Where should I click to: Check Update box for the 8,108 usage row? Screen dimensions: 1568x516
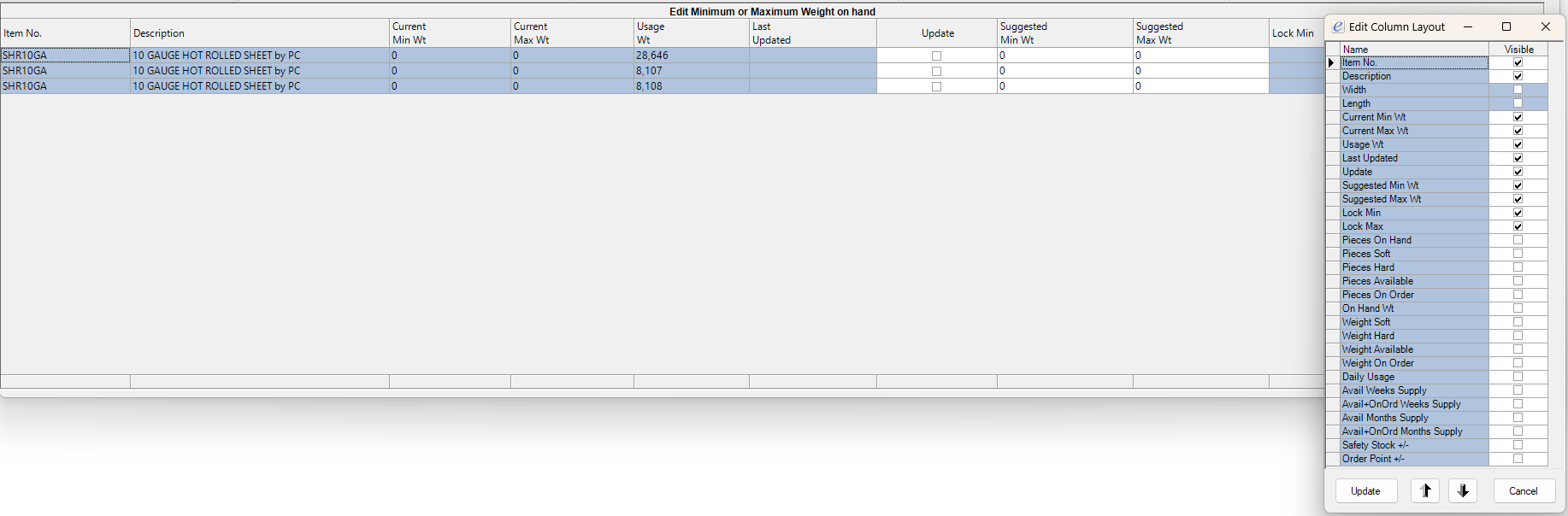point(936,86)
